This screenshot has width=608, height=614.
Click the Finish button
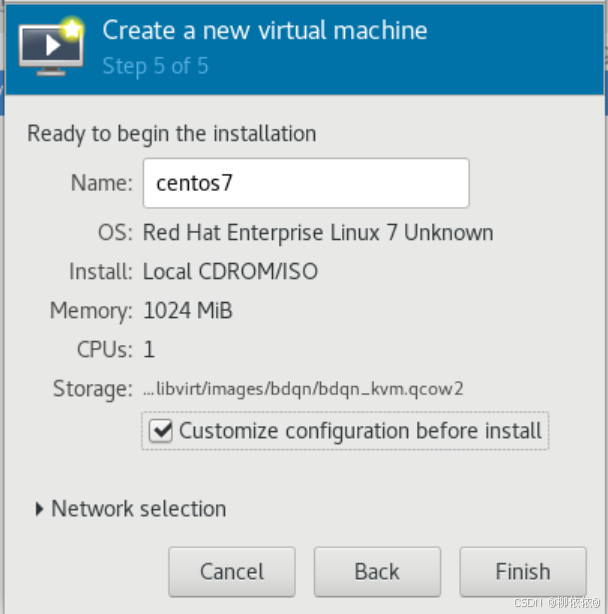click(523, 571)
